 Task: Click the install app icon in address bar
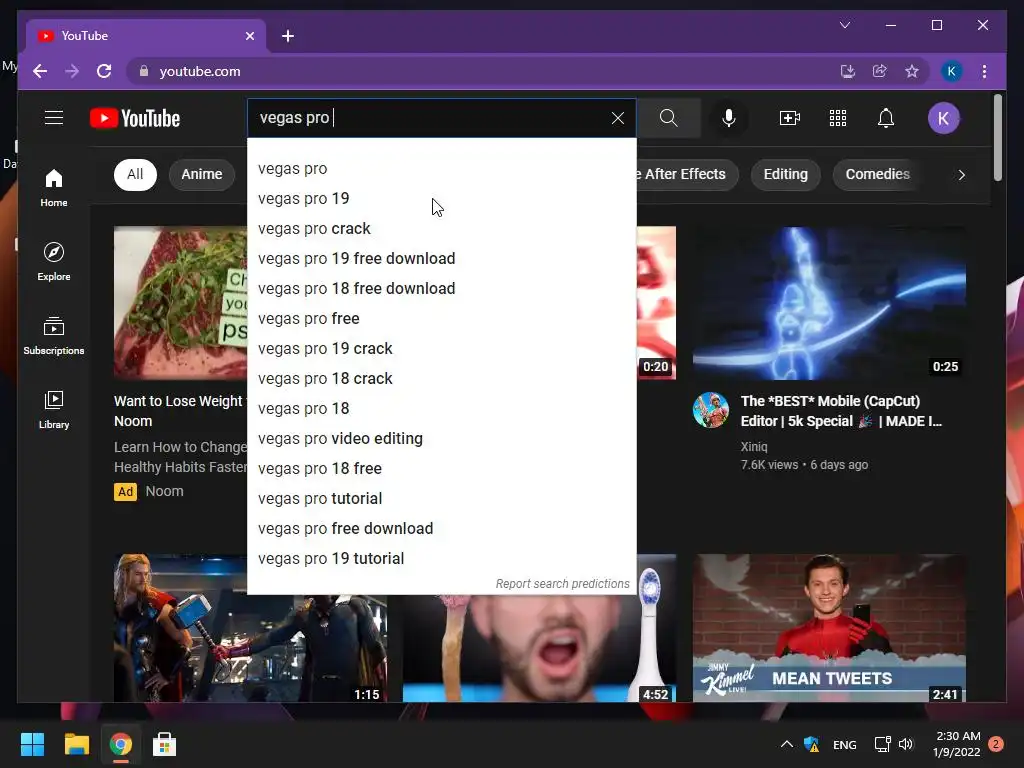[x=848, y=71]
